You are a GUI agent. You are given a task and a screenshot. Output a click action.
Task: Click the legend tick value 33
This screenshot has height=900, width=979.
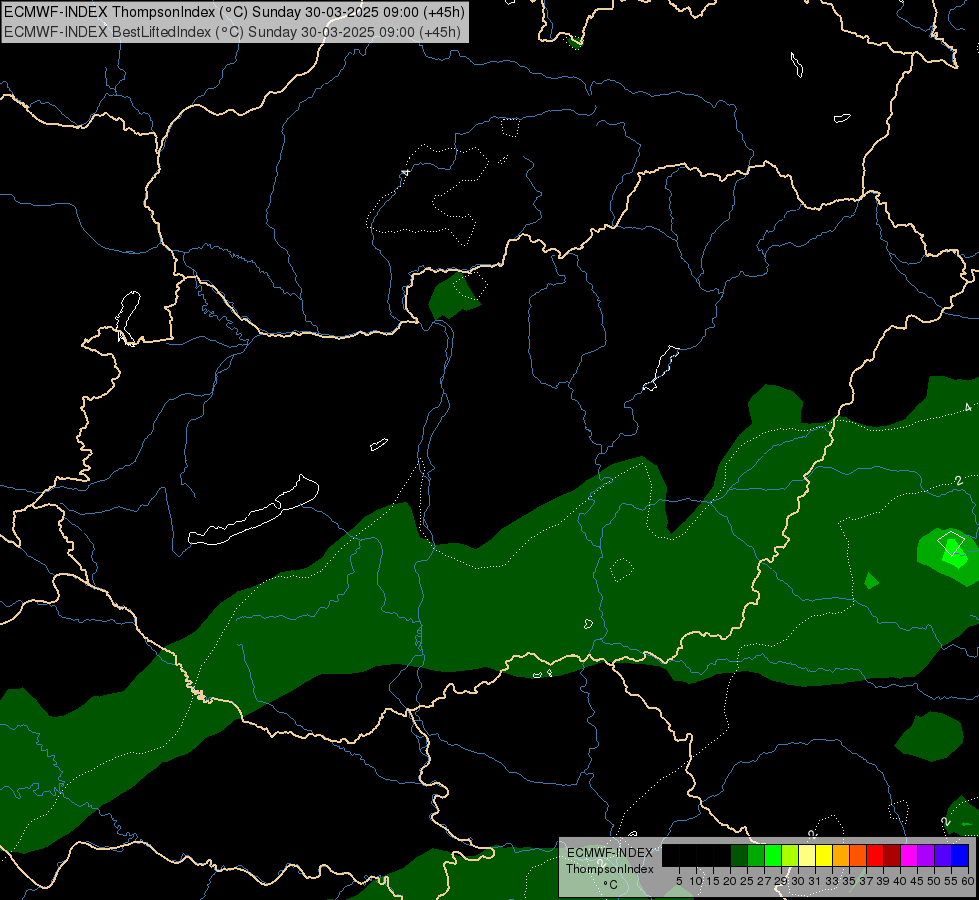pos(832,881)
